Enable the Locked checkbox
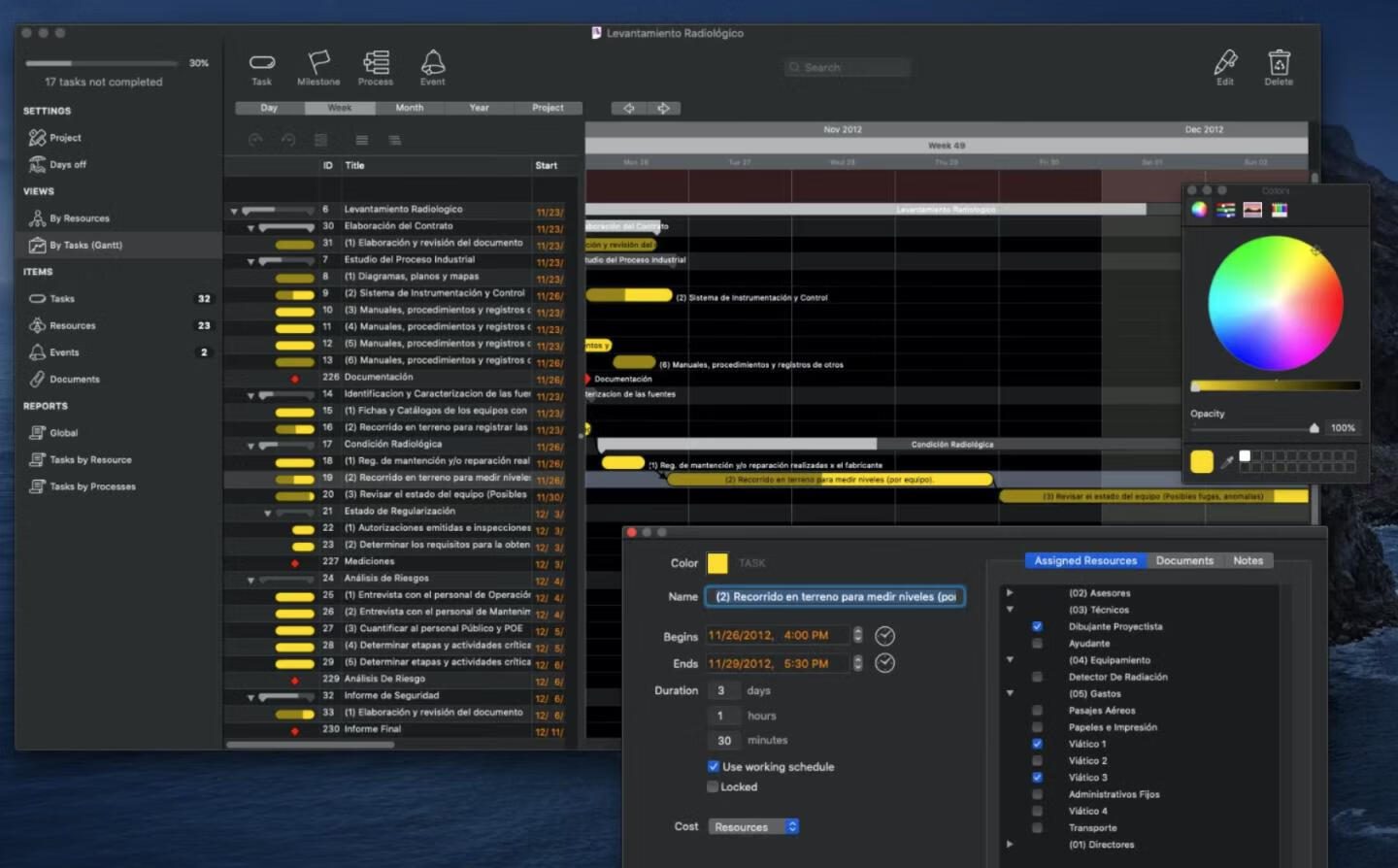1398x868 pixels. point(714,786)
